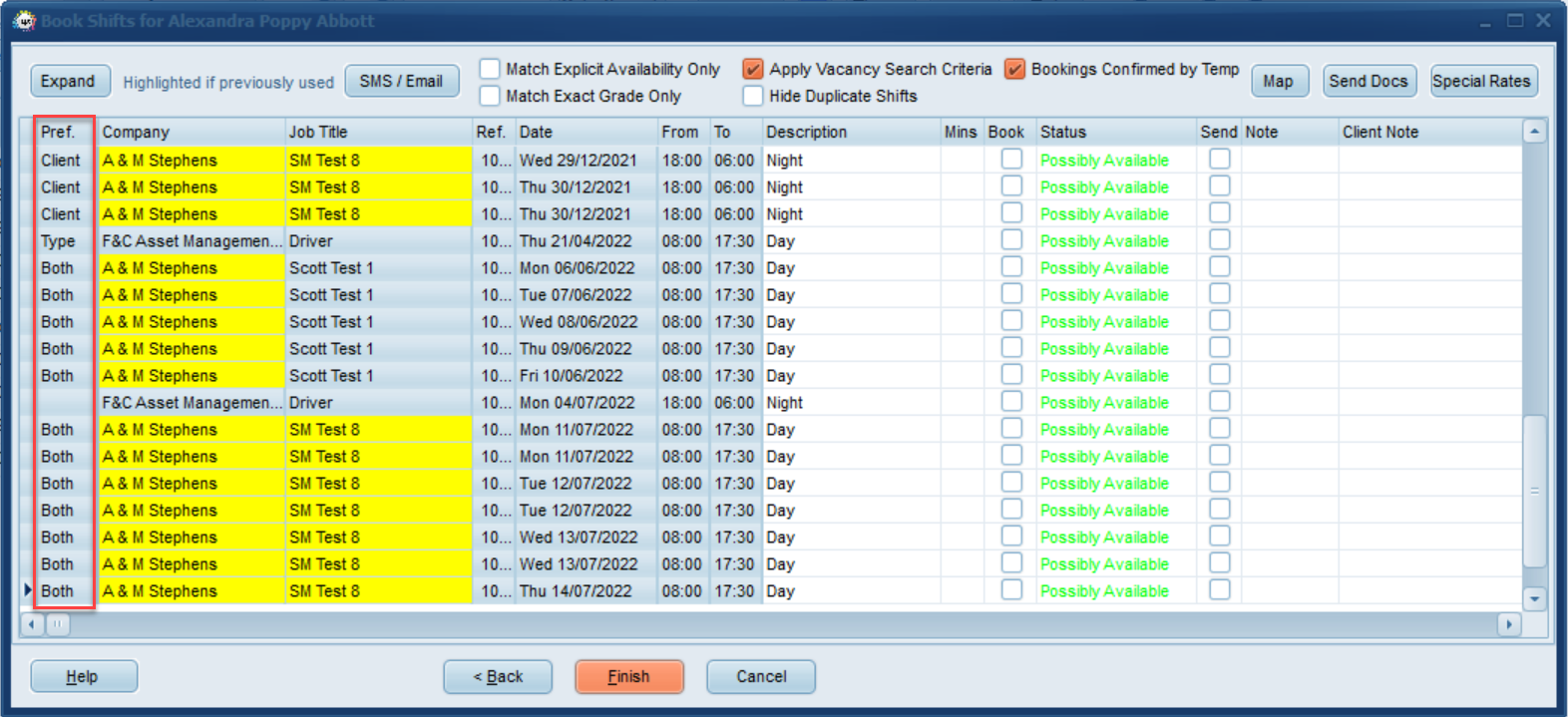Screen dimensions: 1568x717
Task: Untick Bookings Confirmed by Temp checkbox
Action: coord(1015,69)
